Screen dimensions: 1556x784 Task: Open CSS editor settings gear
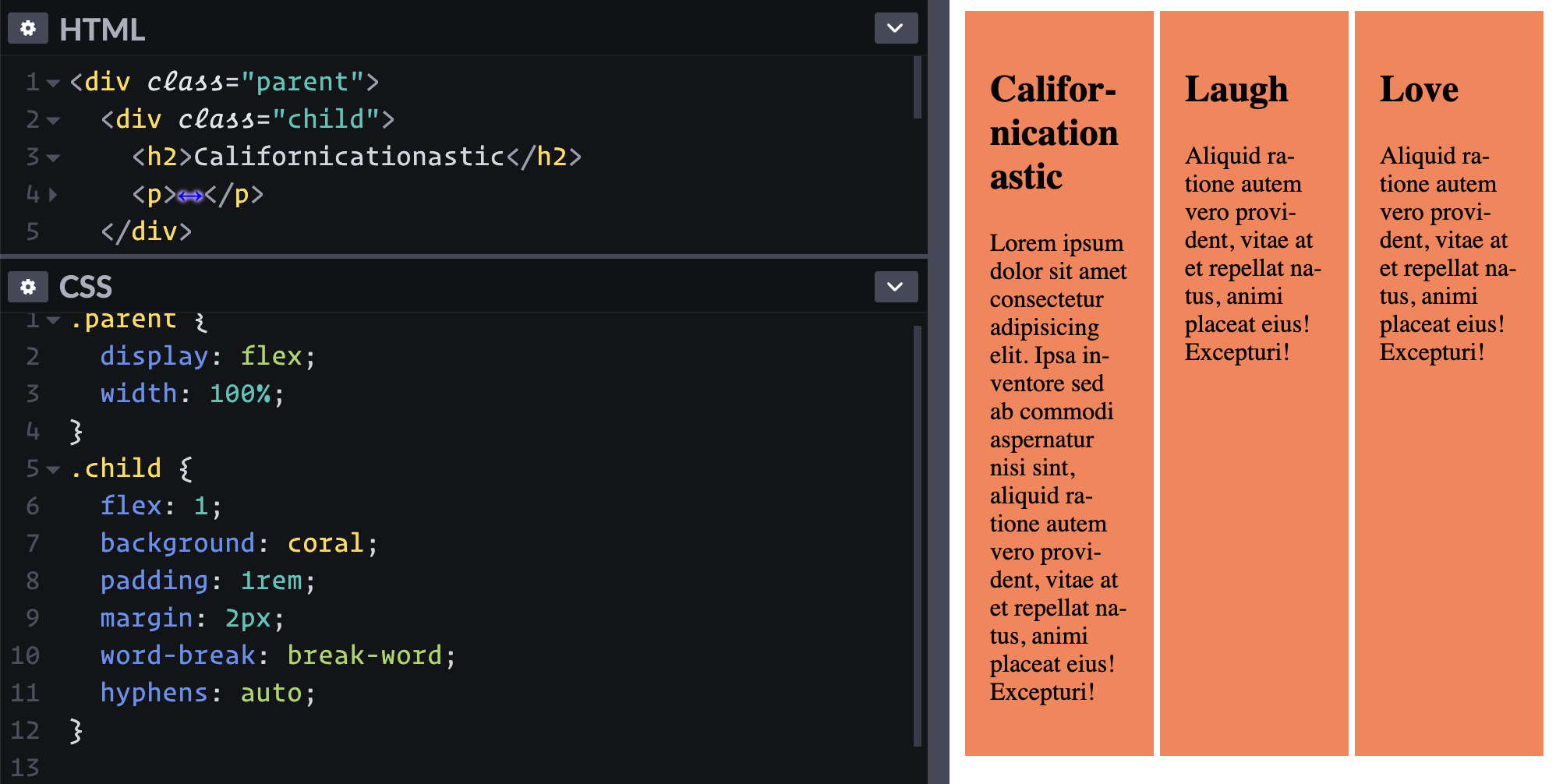pos(28,287)
